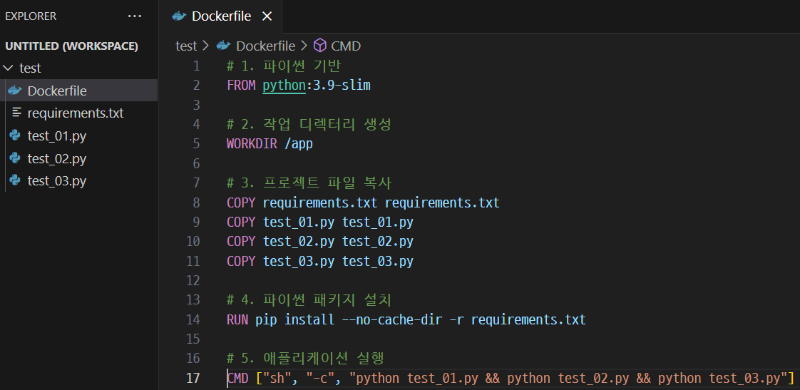
Task: Click the "sh" string on line 17
Action: coord(277,378)
